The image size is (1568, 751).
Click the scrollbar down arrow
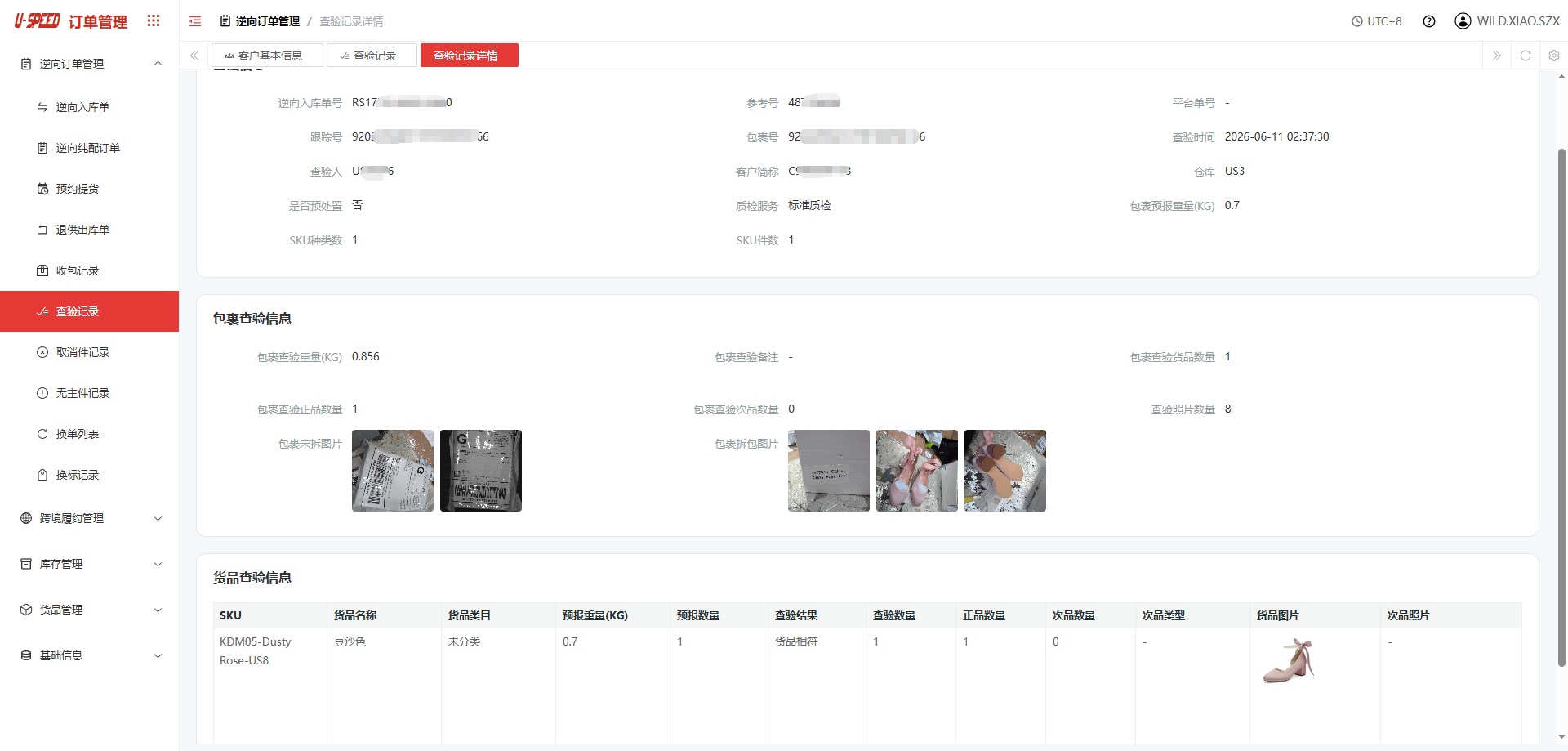click(x=1562, y=737)
